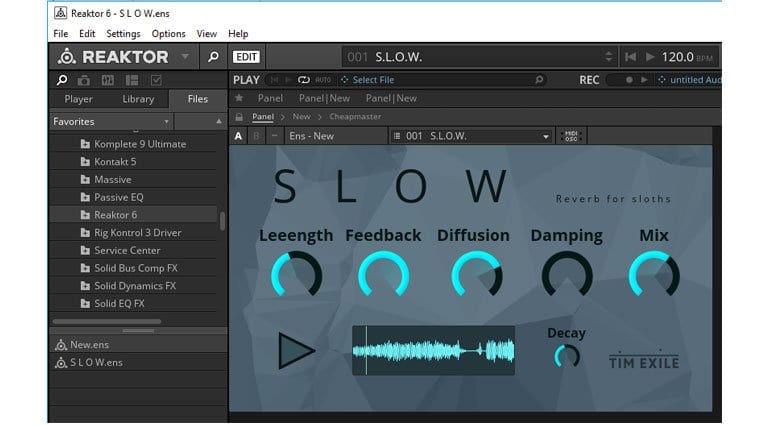Screen dimensions: 770x425
Task: Open the Help menu
Action: (x=238, y=34)
